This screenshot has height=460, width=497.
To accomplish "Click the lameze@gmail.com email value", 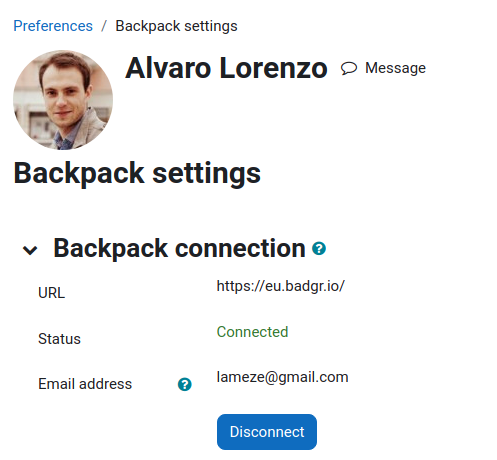I will coord(283,377).
